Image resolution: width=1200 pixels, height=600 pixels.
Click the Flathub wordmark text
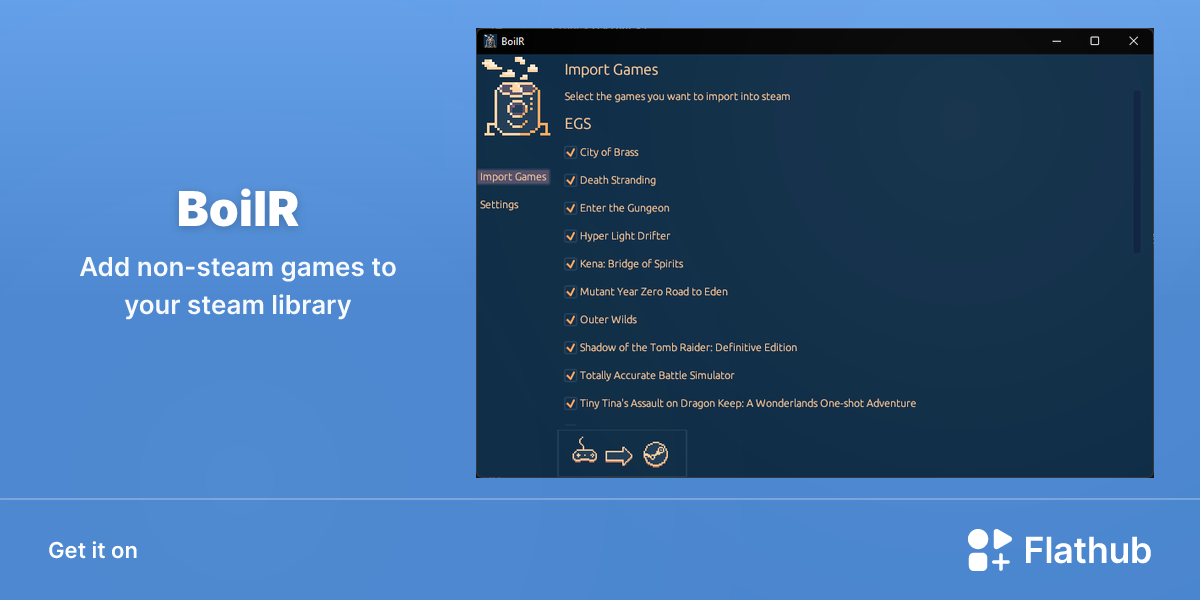(x=1088, y=551)
